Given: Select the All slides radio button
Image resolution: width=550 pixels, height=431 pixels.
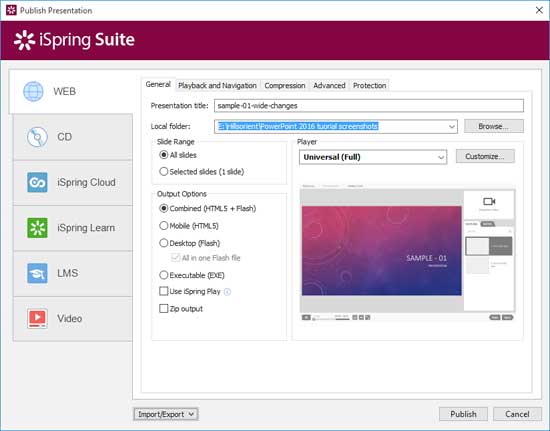Looking at the screenshot, I should tap(163, 155).
